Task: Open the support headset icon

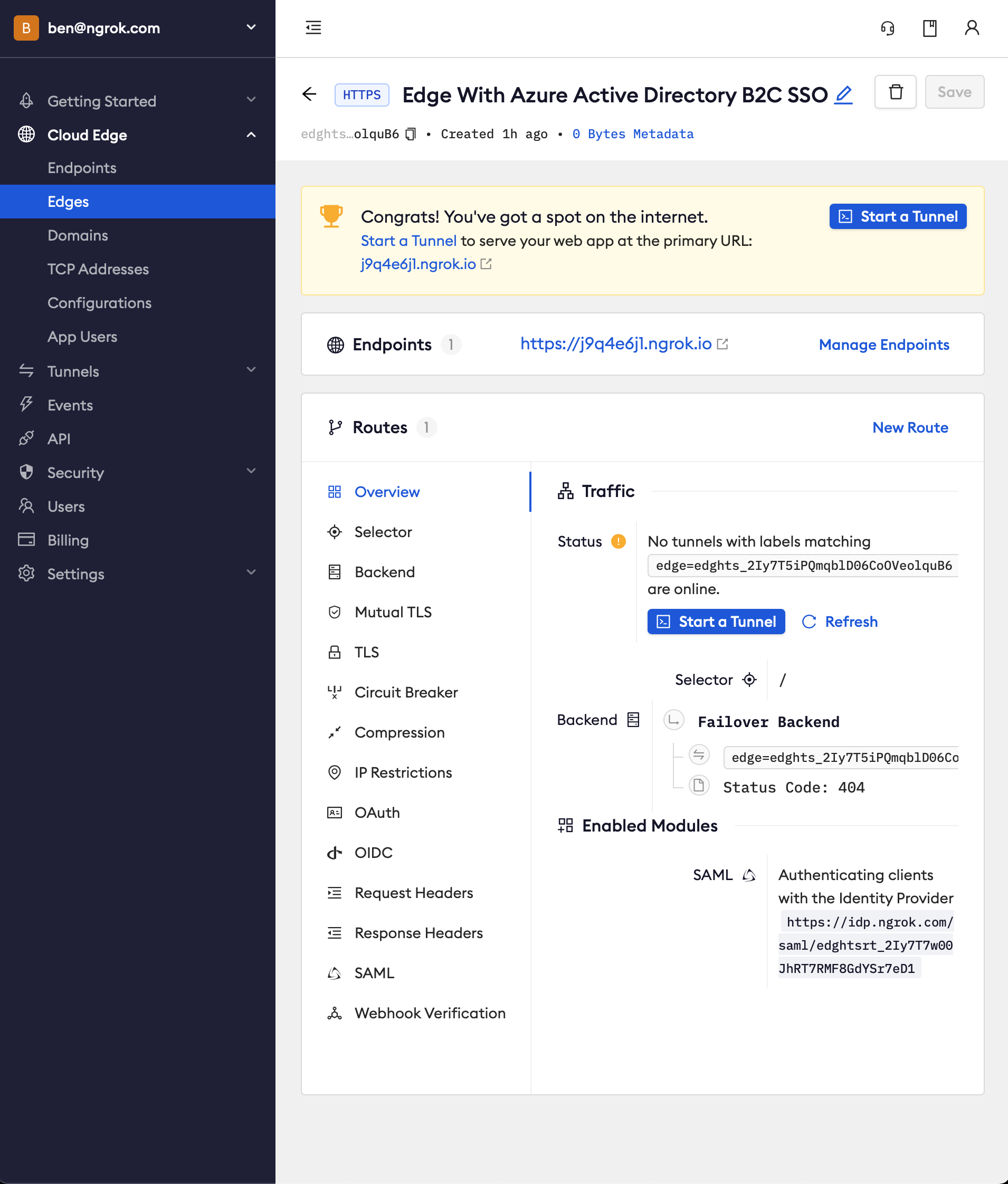Action: point(888,28)
